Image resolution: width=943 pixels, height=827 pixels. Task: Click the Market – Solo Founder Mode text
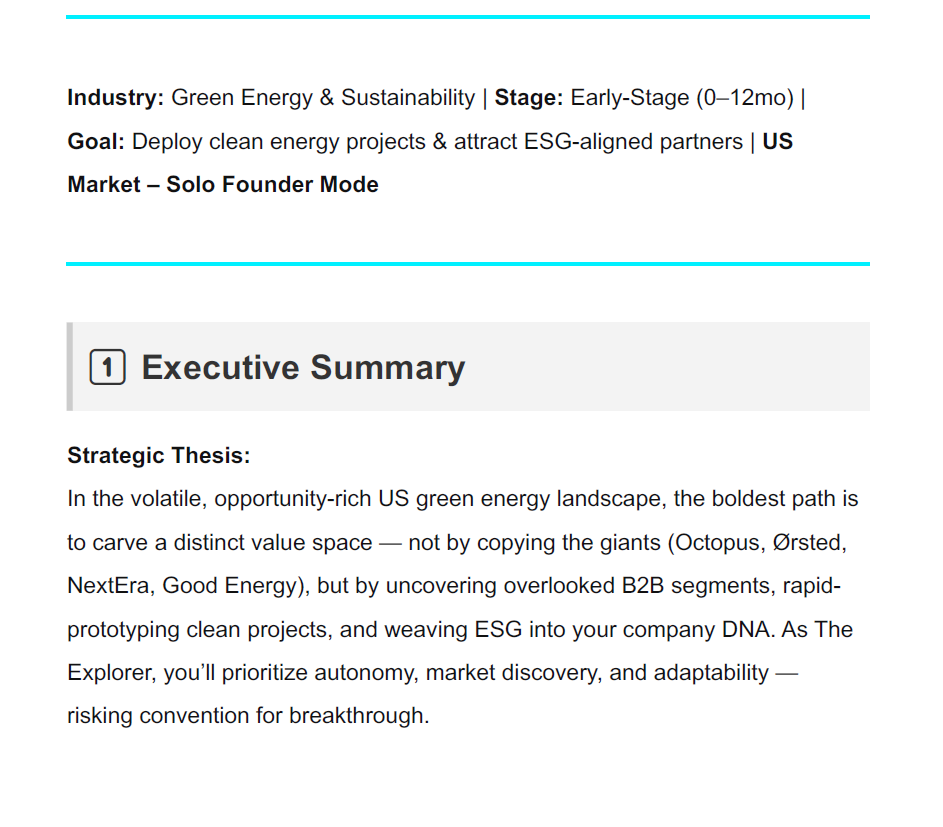tap(223, 185)
